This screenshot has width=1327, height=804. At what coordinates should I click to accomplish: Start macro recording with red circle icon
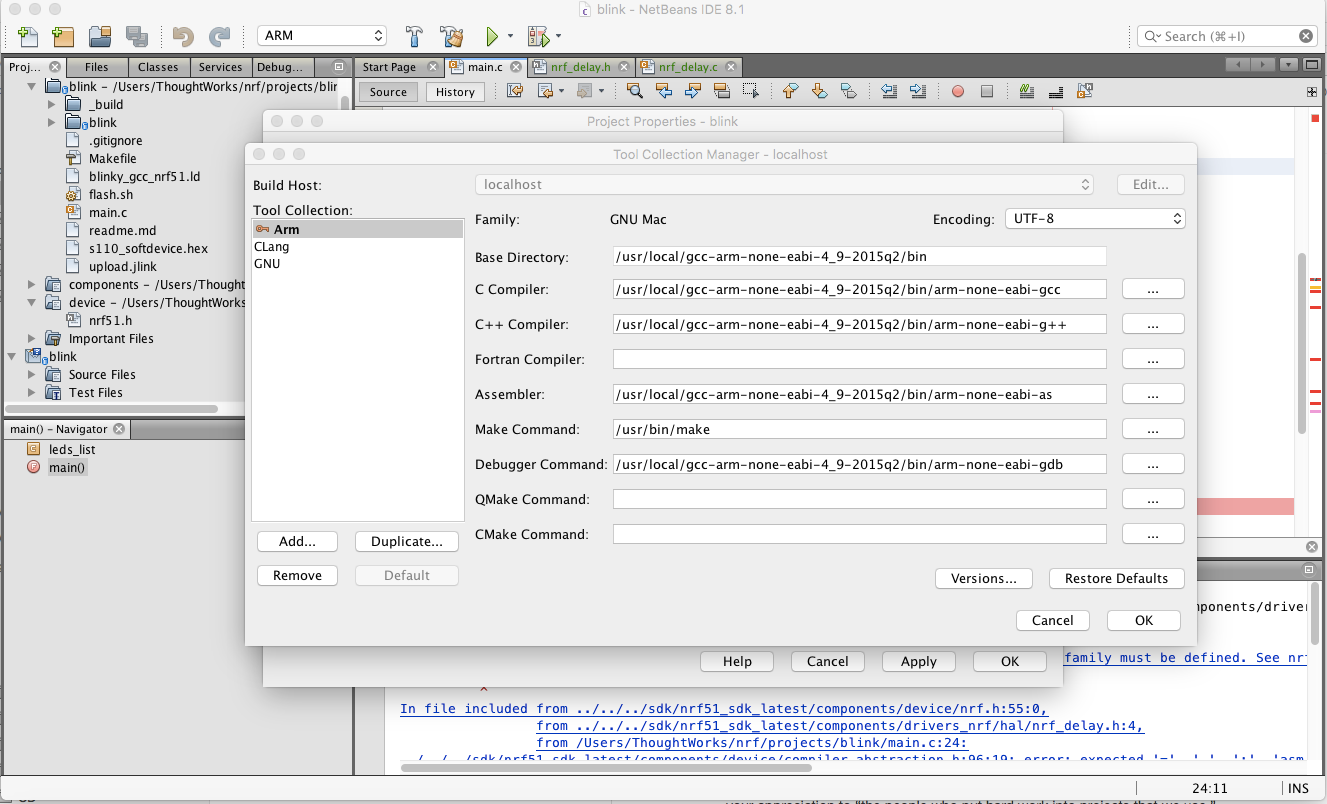(958, 91)
